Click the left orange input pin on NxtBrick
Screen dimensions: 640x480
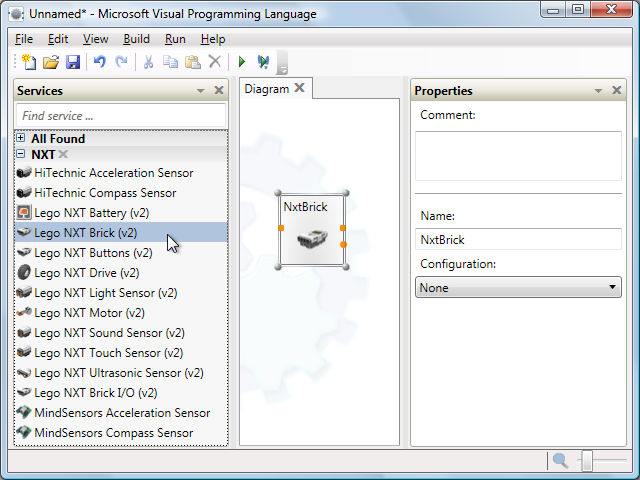coord(281,228)
